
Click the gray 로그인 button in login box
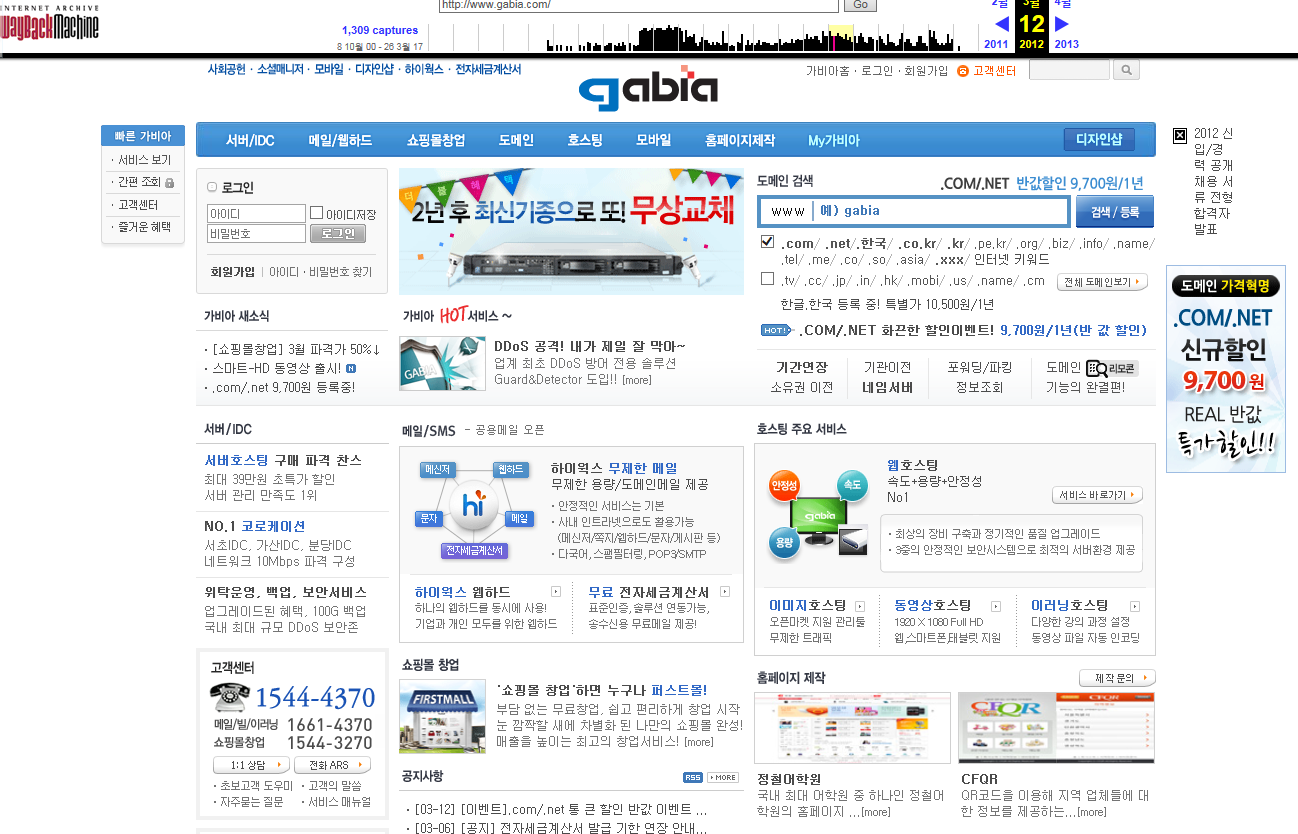tap(337, 234)
